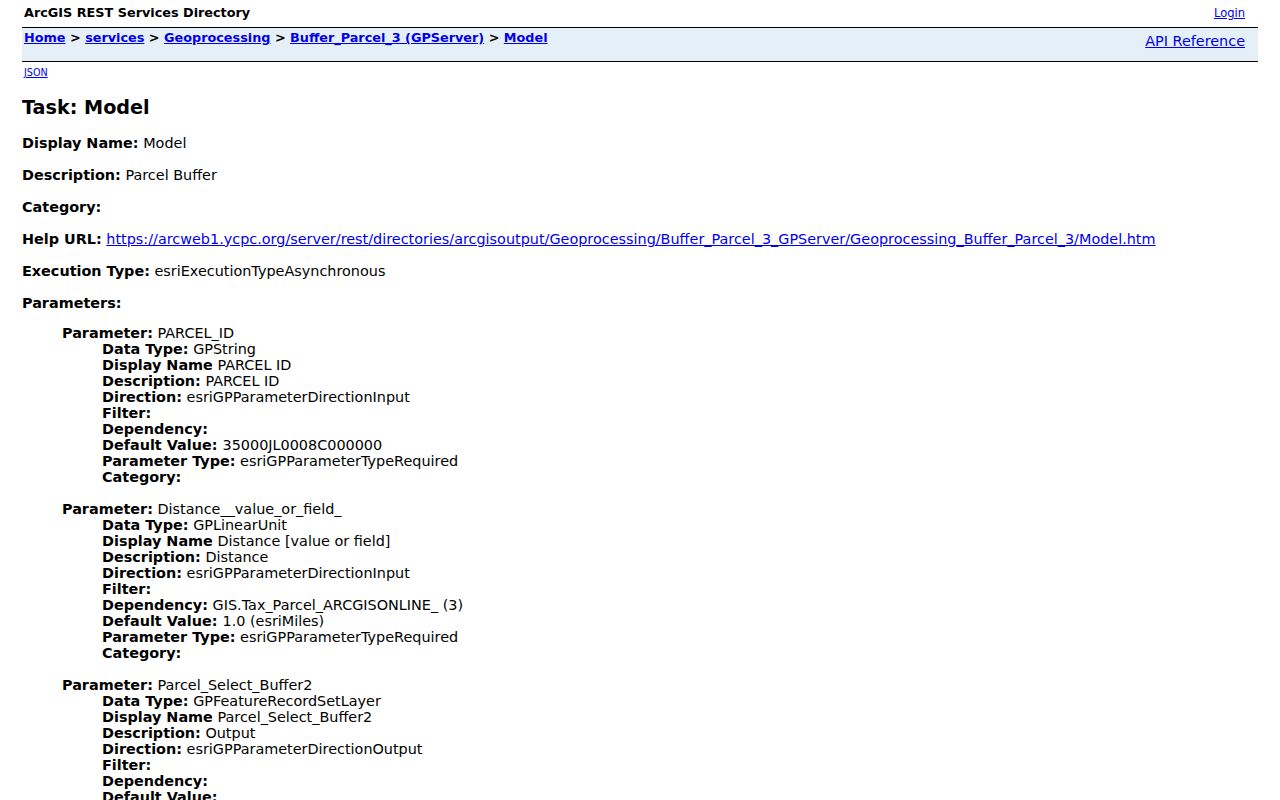View the JSON format link

[35, 72]
